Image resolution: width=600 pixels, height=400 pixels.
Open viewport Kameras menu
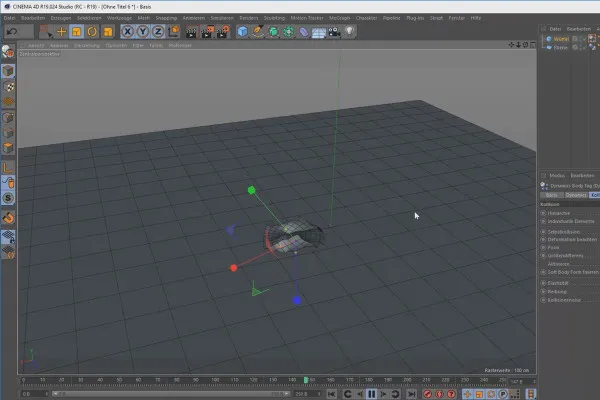(59, 46)
